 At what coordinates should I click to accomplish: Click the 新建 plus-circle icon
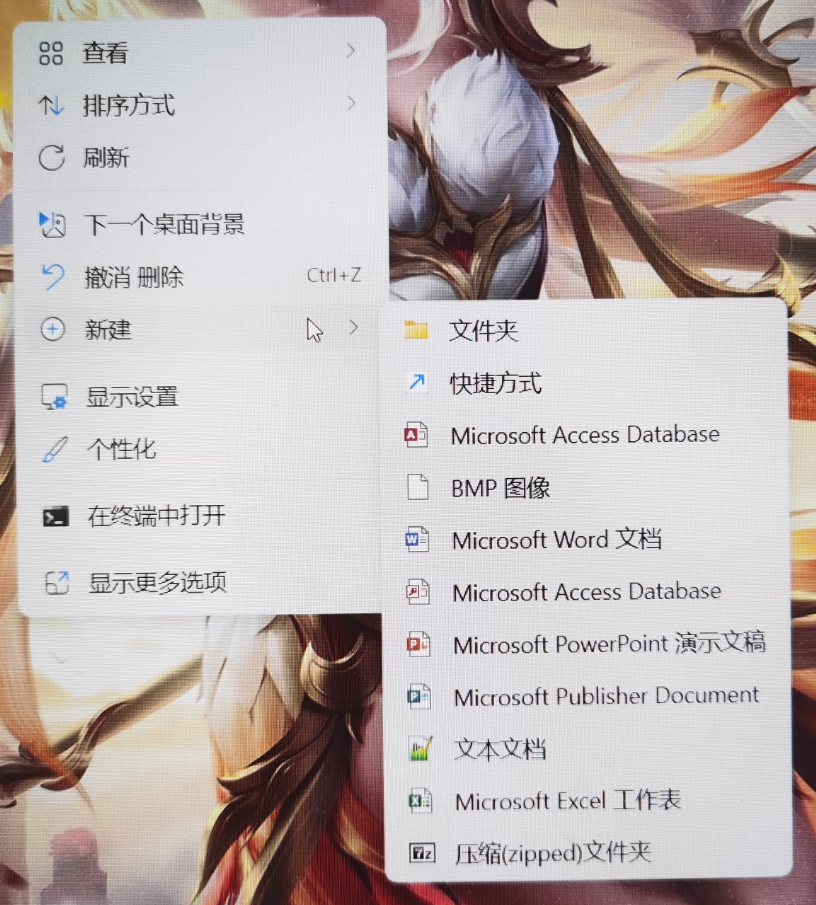[53, 330]
